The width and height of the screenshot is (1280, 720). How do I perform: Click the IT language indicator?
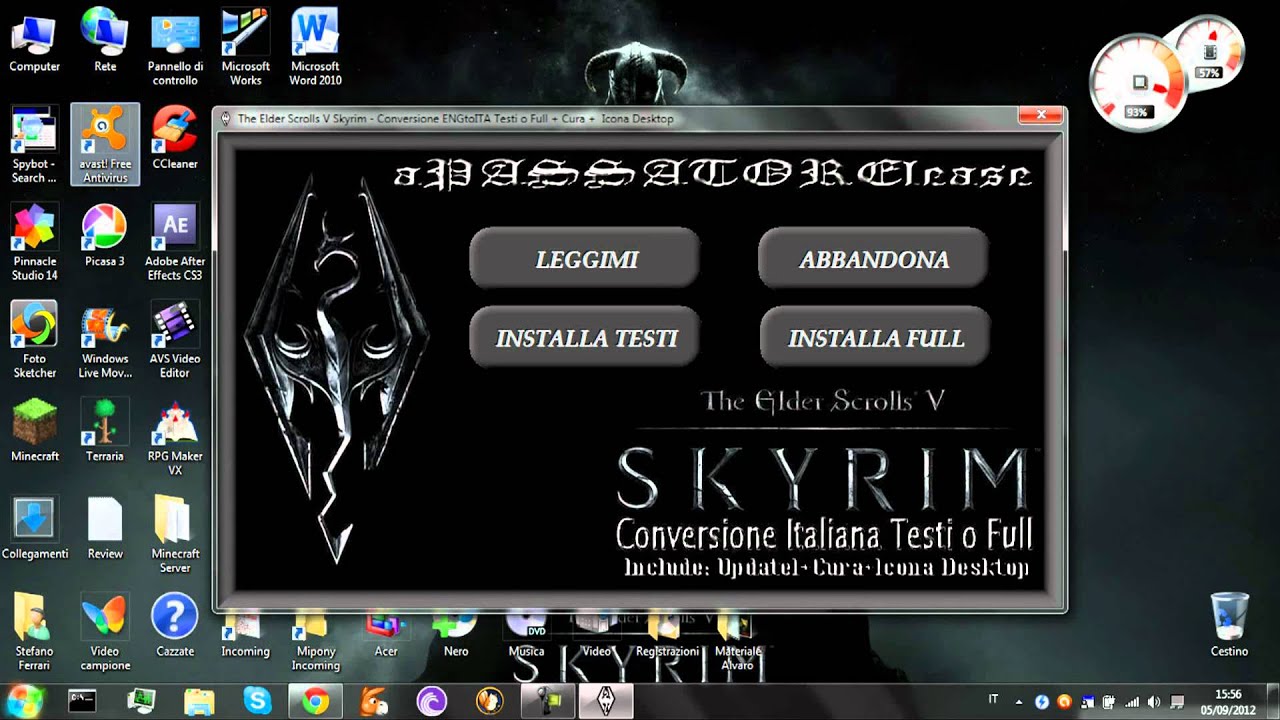click(993, 701)
